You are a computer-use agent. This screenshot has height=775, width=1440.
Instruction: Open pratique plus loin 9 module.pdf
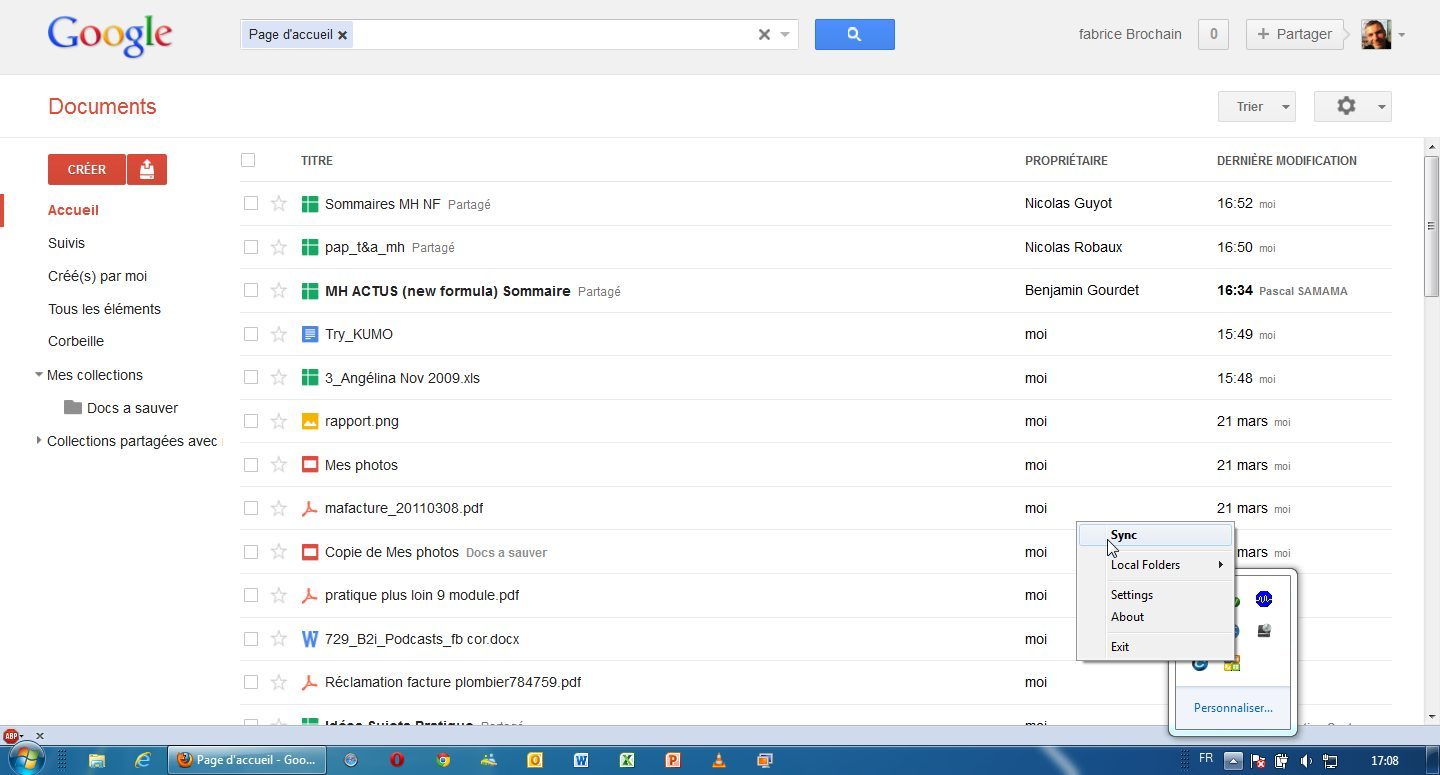(x=422, y=595)
